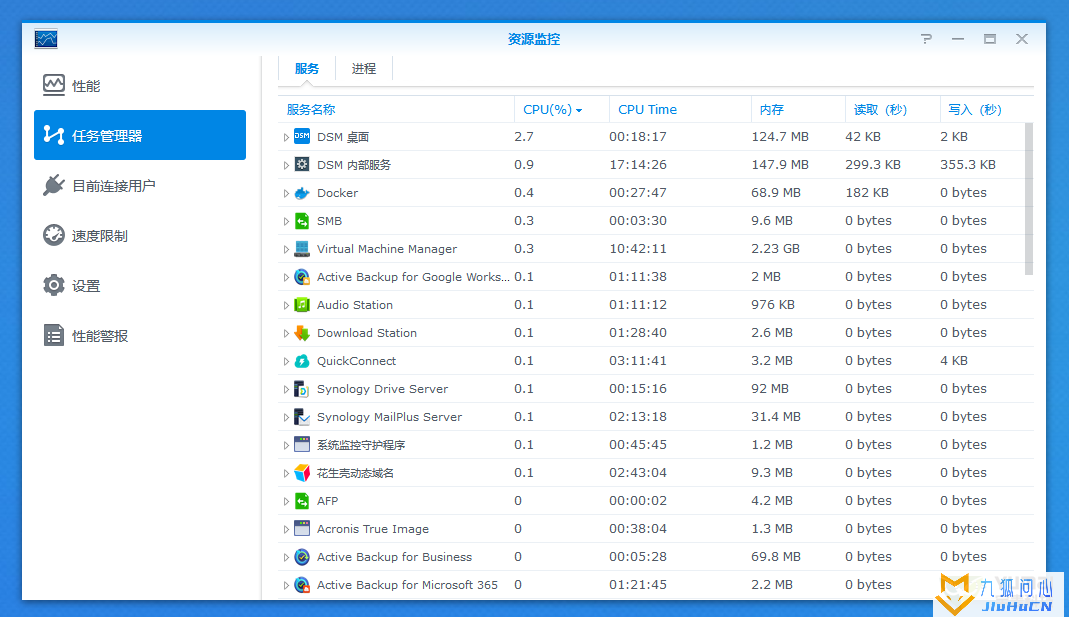Click the '124.7 MB' memory value
Viewport: 1069px width, 617px height.
pyautogui.click(x=780, y=136)
